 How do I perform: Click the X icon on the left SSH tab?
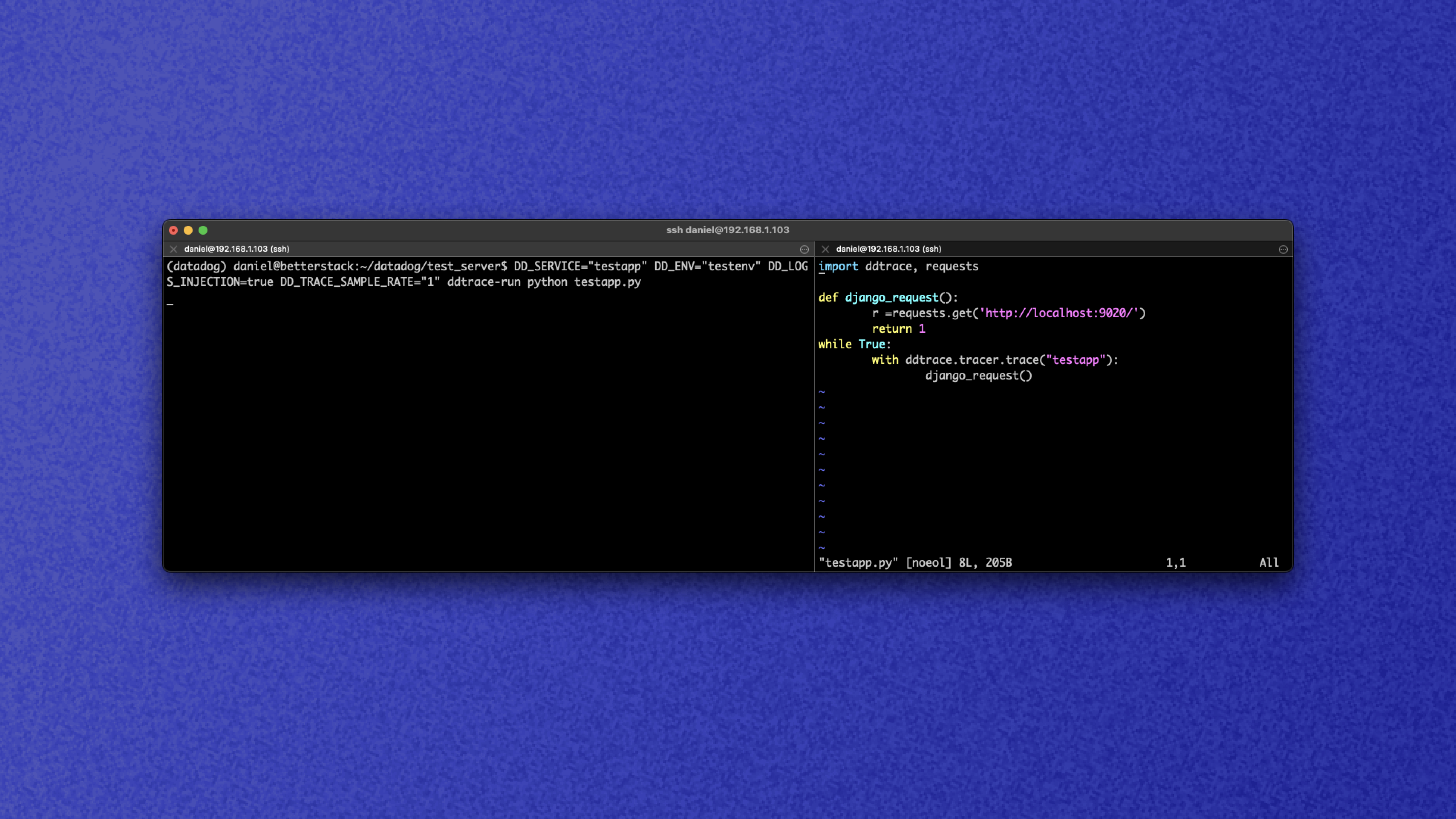pyautogui.click(x=174, y=249)
